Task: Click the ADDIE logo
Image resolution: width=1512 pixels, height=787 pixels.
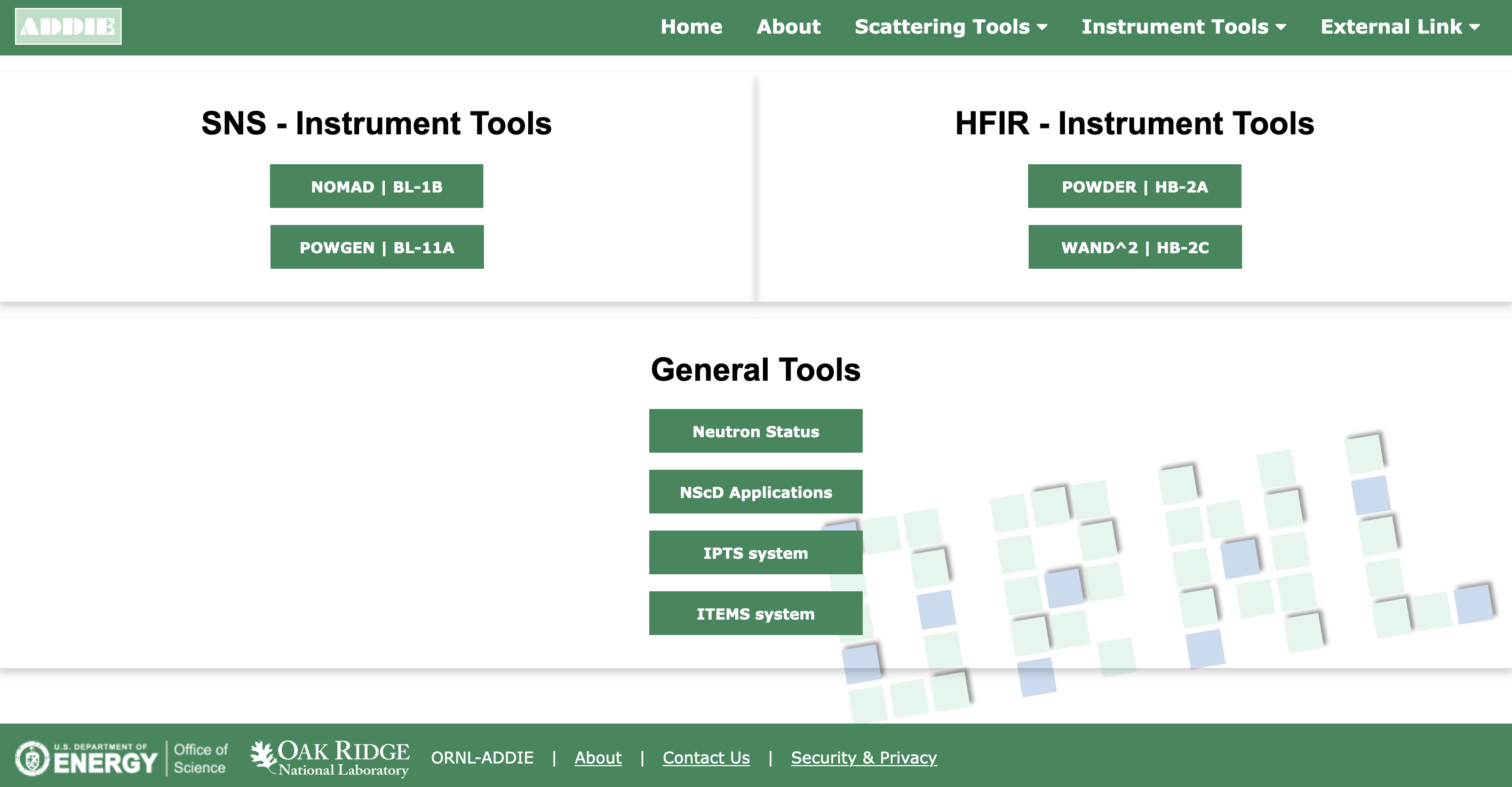Action: (68, 26)
